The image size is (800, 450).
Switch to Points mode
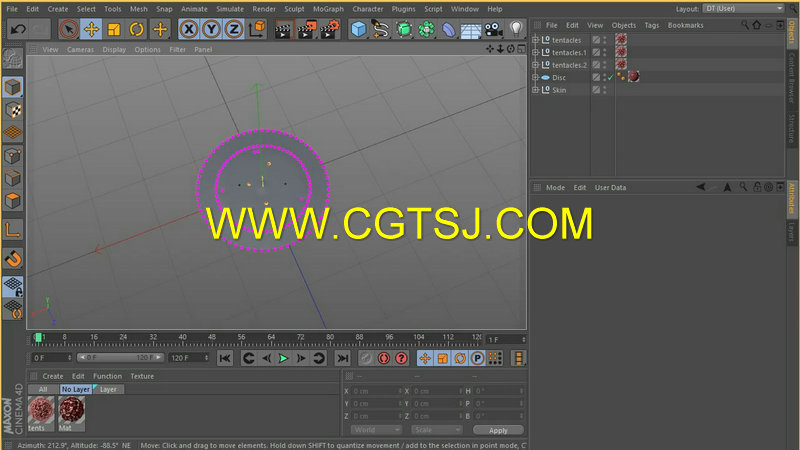(x=13, y=155)
